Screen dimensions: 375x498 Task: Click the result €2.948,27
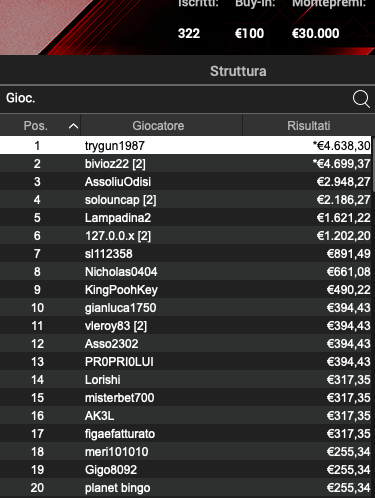(x=343, y=182)
